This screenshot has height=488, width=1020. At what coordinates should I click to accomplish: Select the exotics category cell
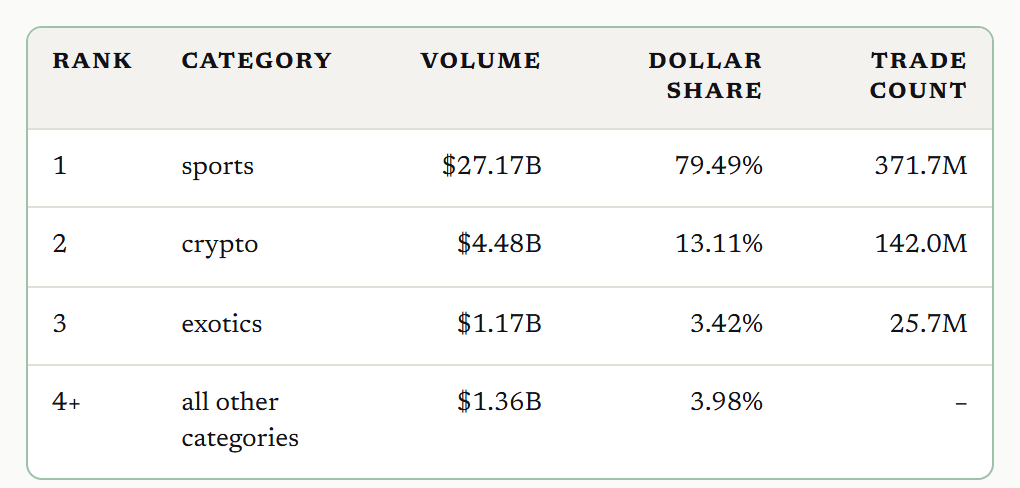pos(222,323)
